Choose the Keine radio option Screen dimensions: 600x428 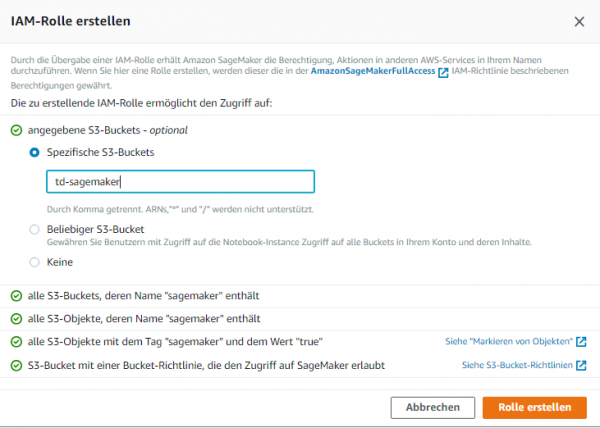tap(34, 262)
